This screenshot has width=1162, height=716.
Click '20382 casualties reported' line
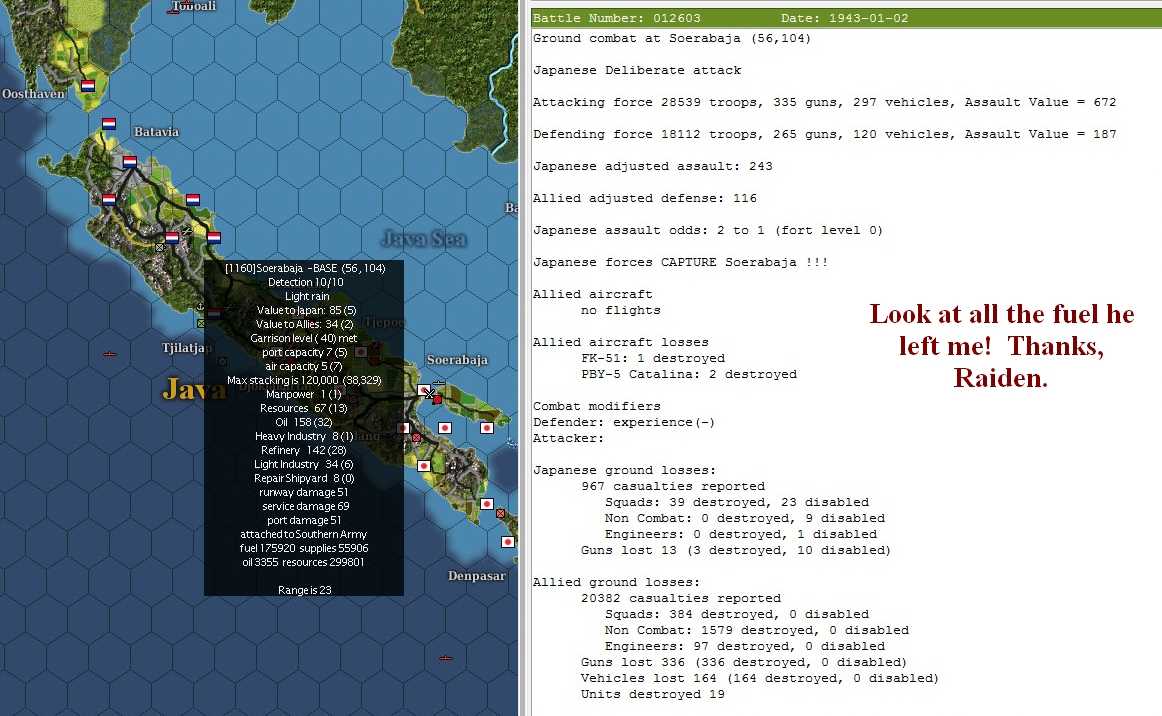[680, 598]
